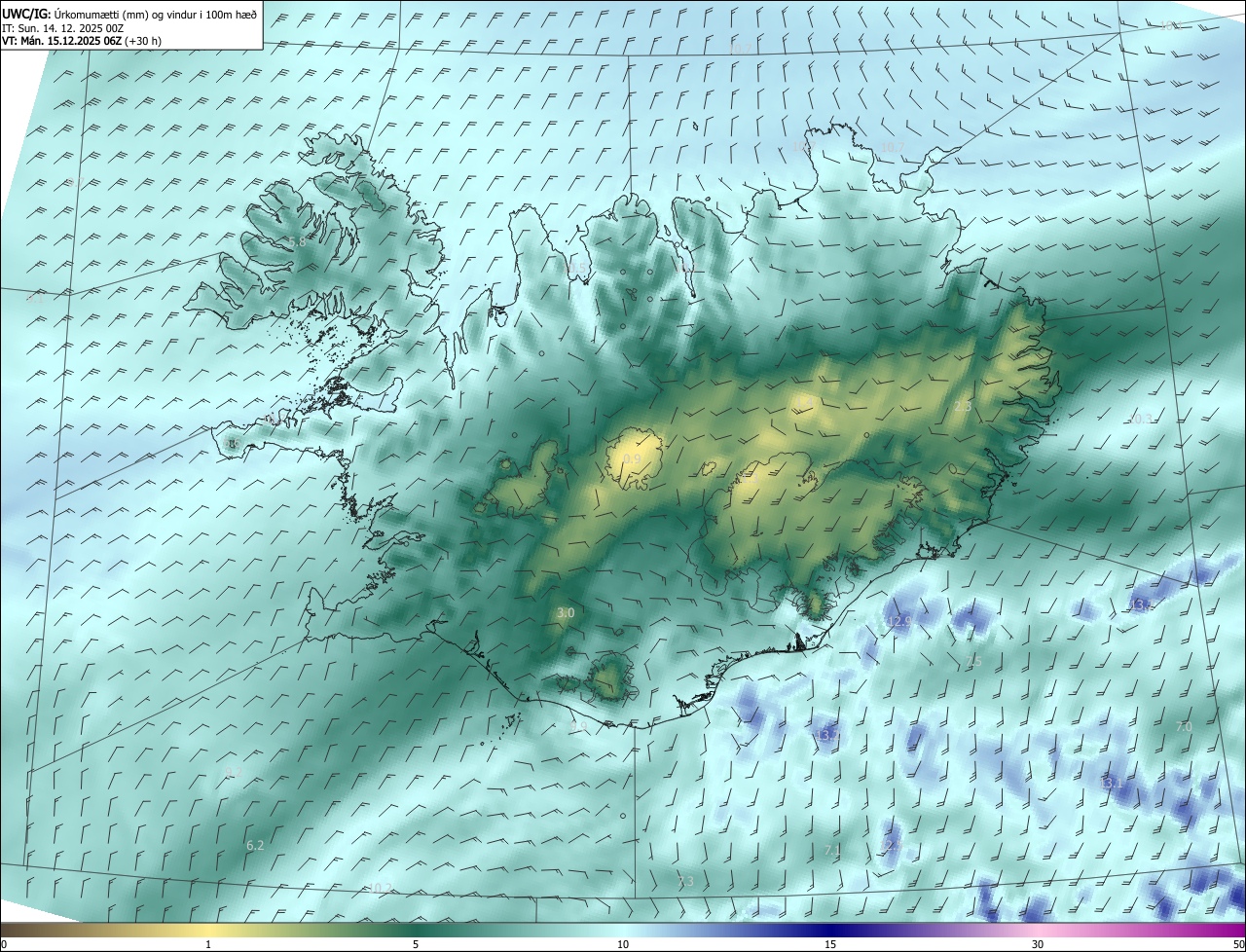Click the 'IT: Sun. 14. 12. 2025 00Z' line
This screenshot has width=1246, height=952.
(x=63, y=28)
